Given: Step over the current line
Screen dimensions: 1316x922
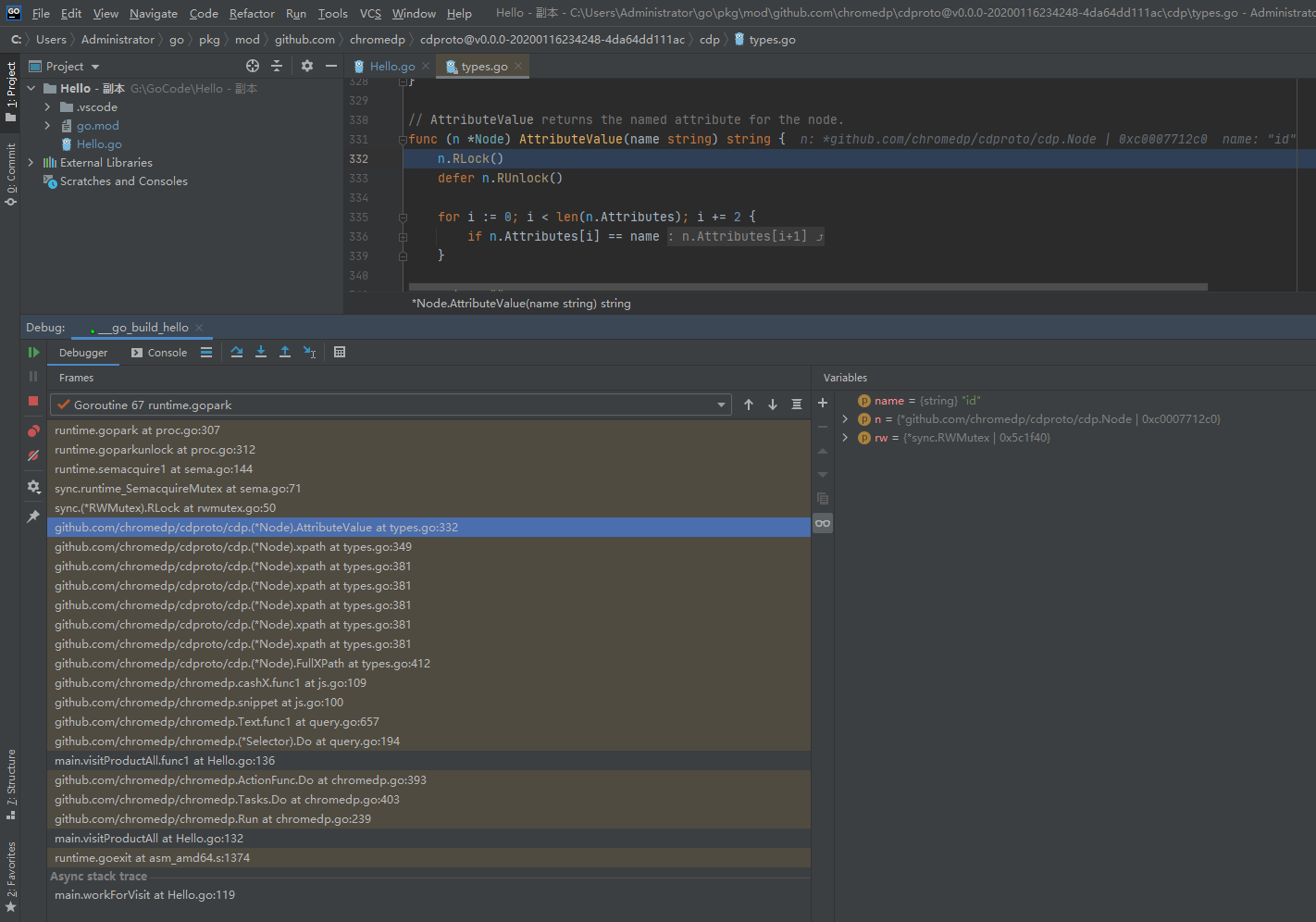Looking at the screenshot, I should pos(236,352).
